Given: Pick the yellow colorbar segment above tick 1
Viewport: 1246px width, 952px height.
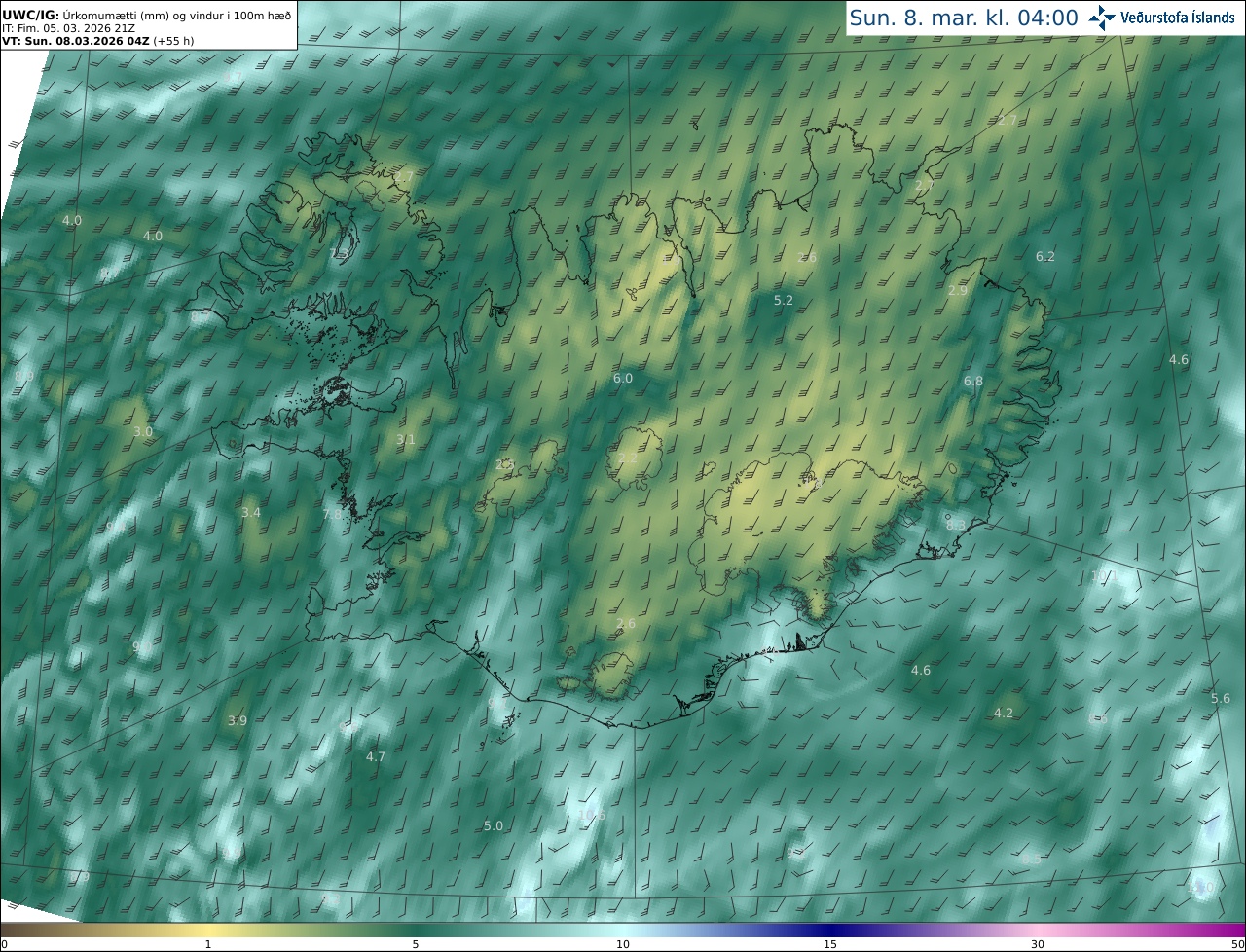Looking at the screenshot, I should [x=208, y=930].
